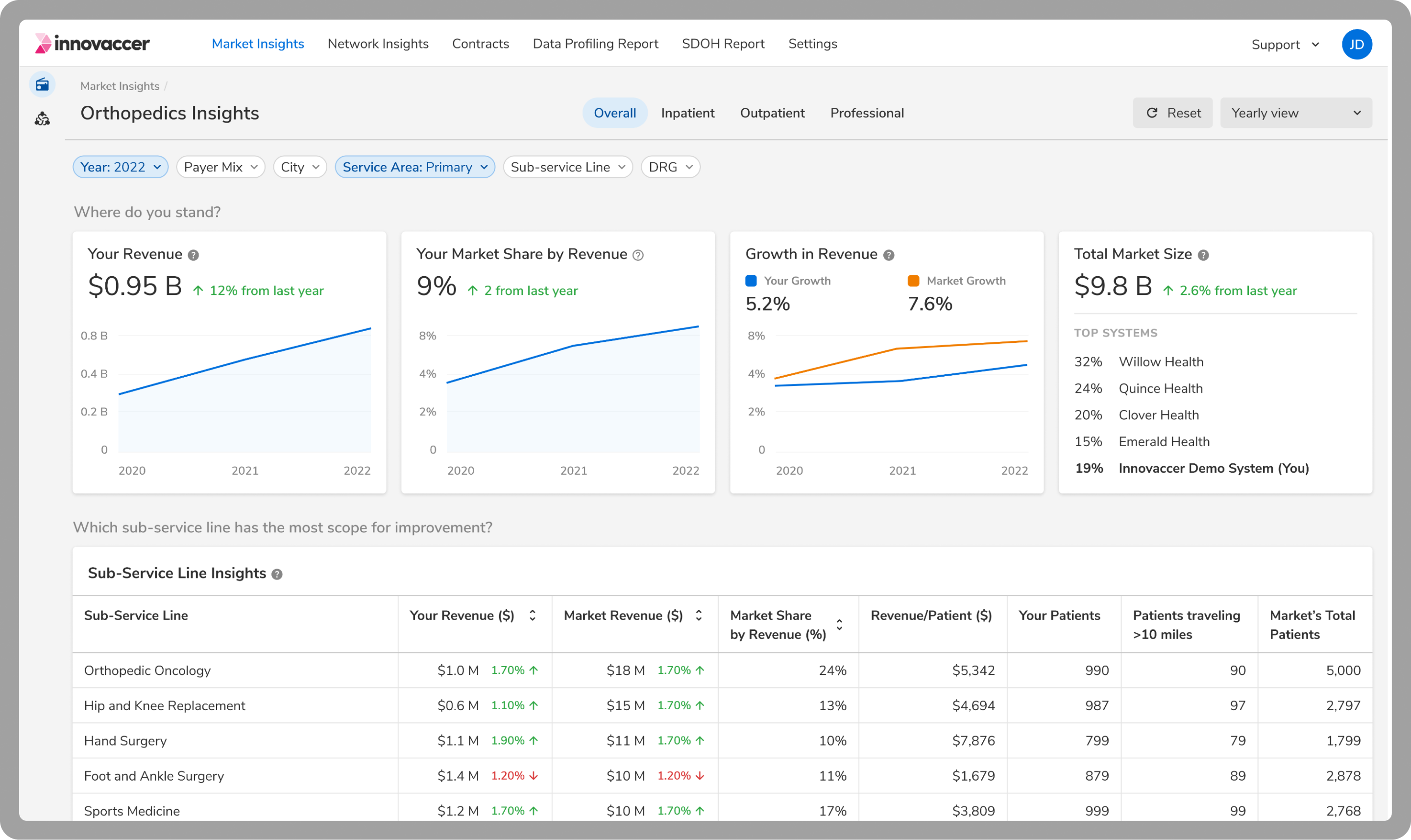The height and width of the screenshot is (840, 1411).
Task: Open the network nodes sidebar icon
Action: pyautogui.click(x=43, y=119)
